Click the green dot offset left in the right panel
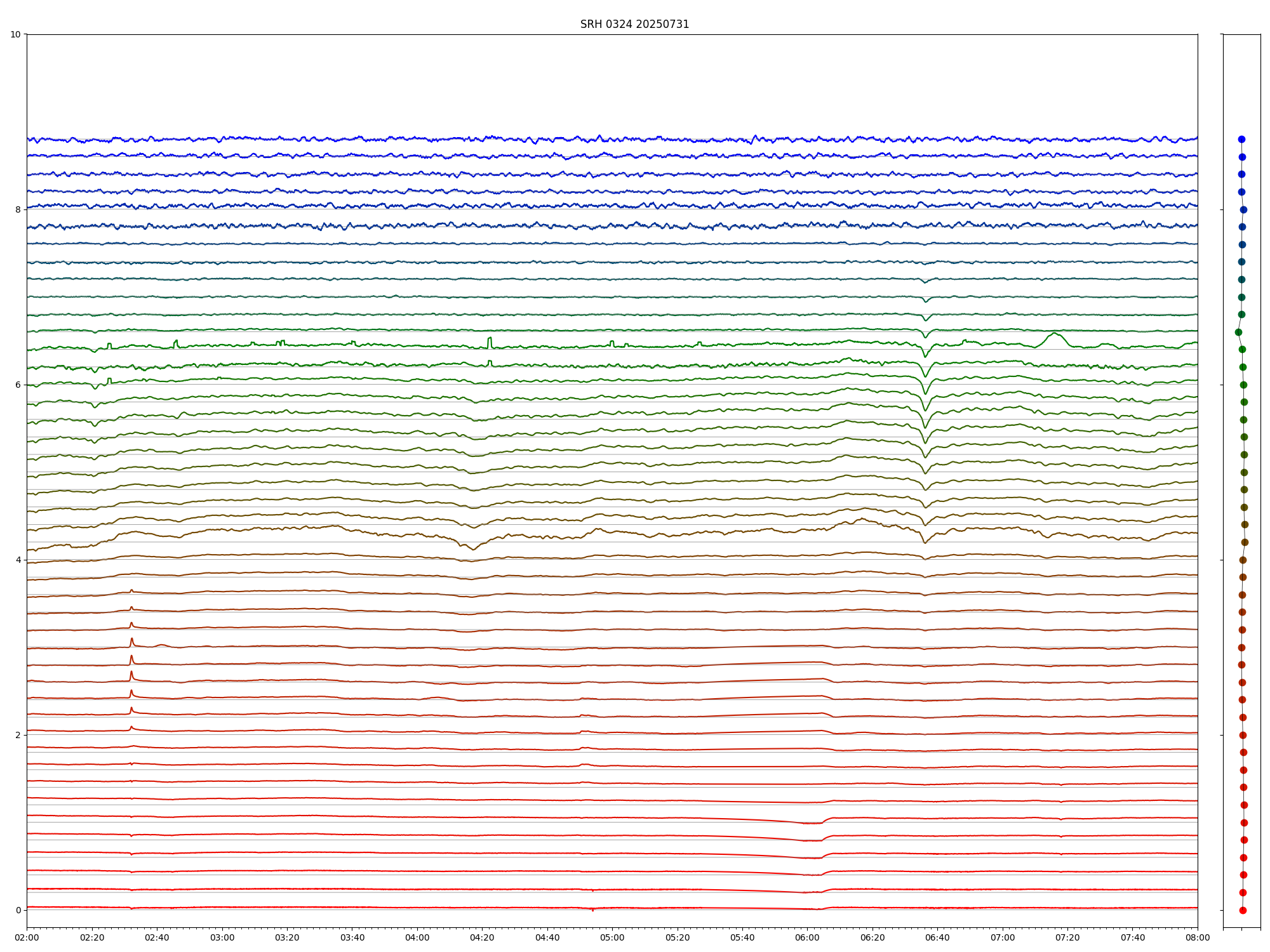 [1238, 332]
